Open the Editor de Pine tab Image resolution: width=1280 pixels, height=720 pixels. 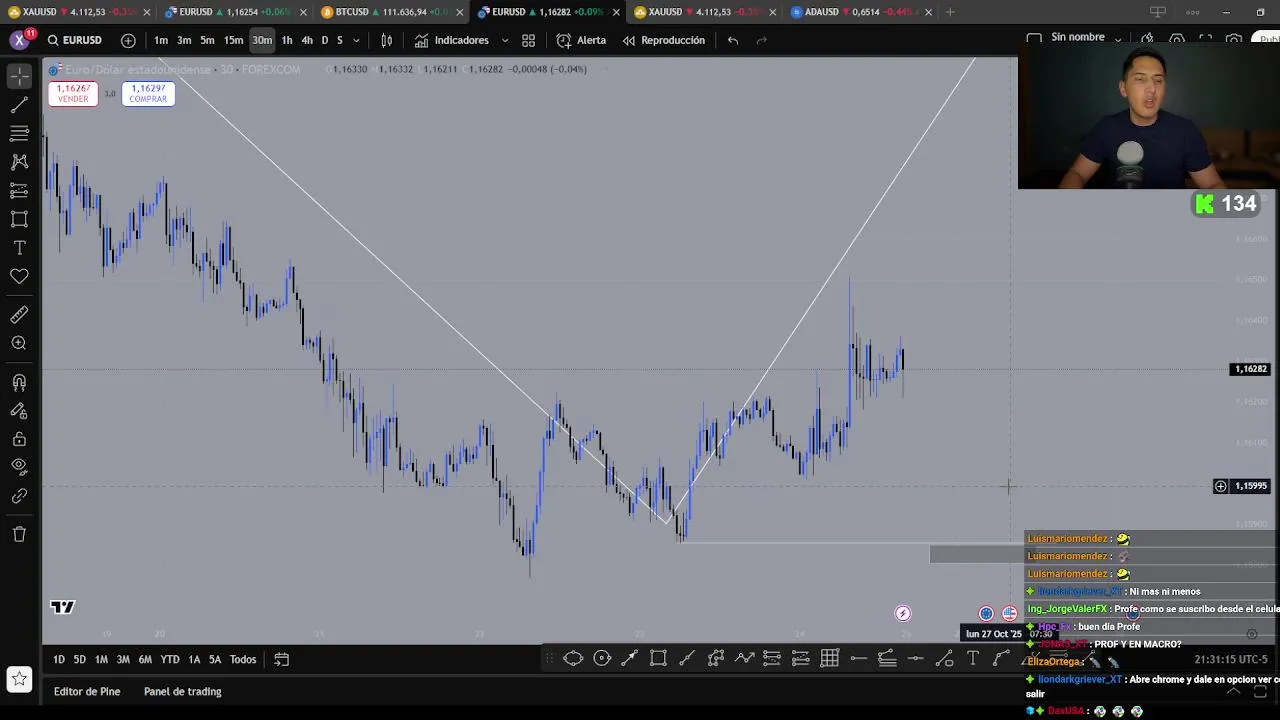point(87,691)
